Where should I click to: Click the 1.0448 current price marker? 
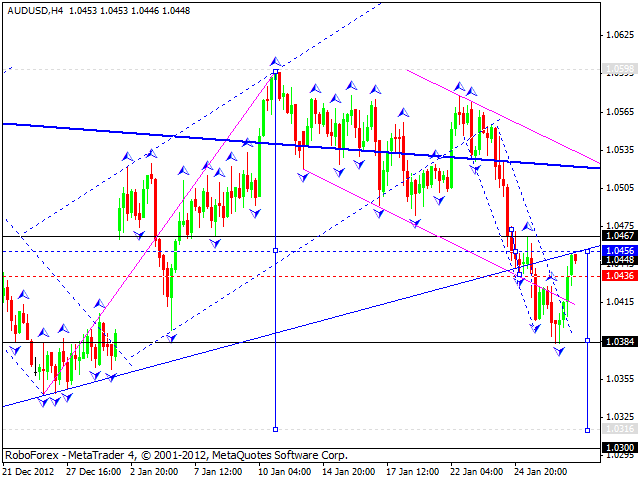point(619,259)
